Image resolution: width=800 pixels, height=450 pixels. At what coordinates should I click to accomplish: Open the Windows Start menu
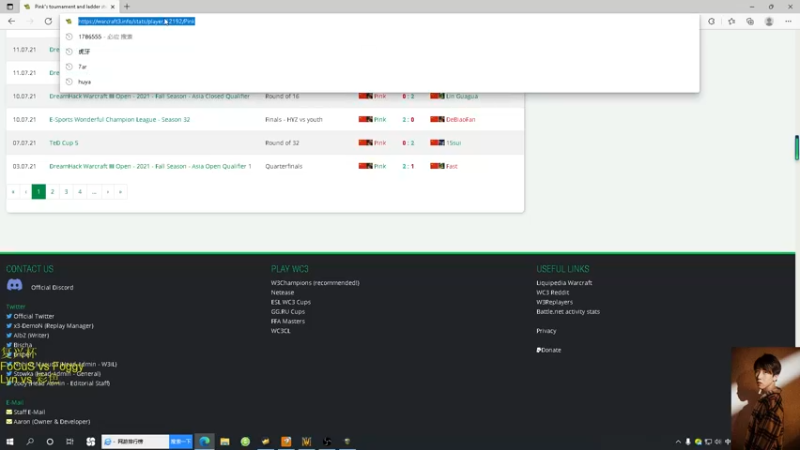10,442
